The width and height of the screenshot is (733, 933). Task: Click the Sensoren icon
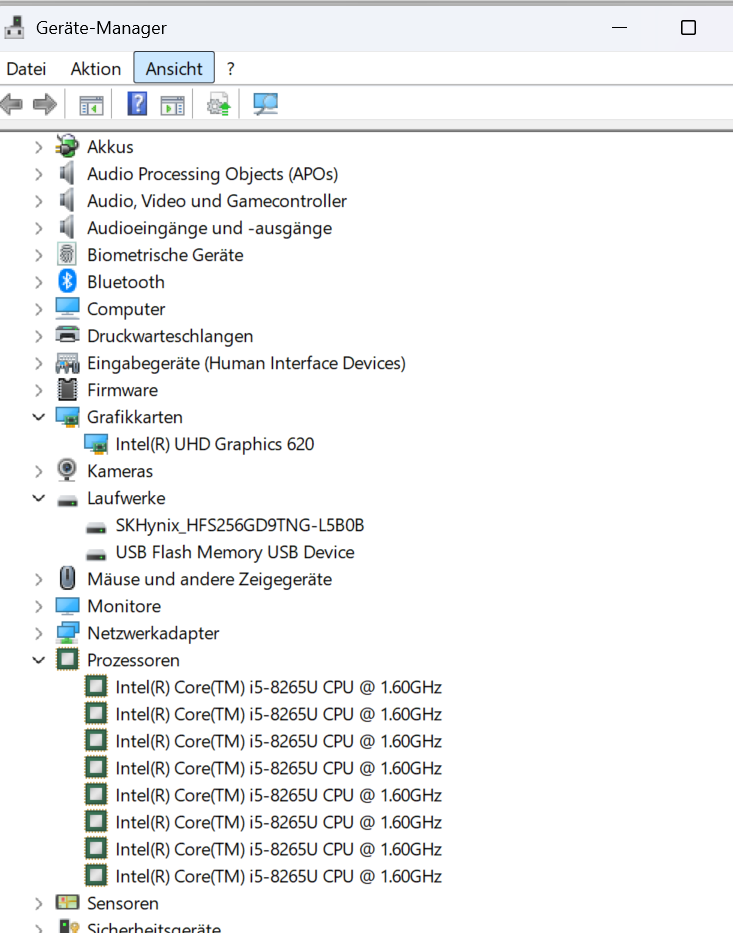coord(67,903)
